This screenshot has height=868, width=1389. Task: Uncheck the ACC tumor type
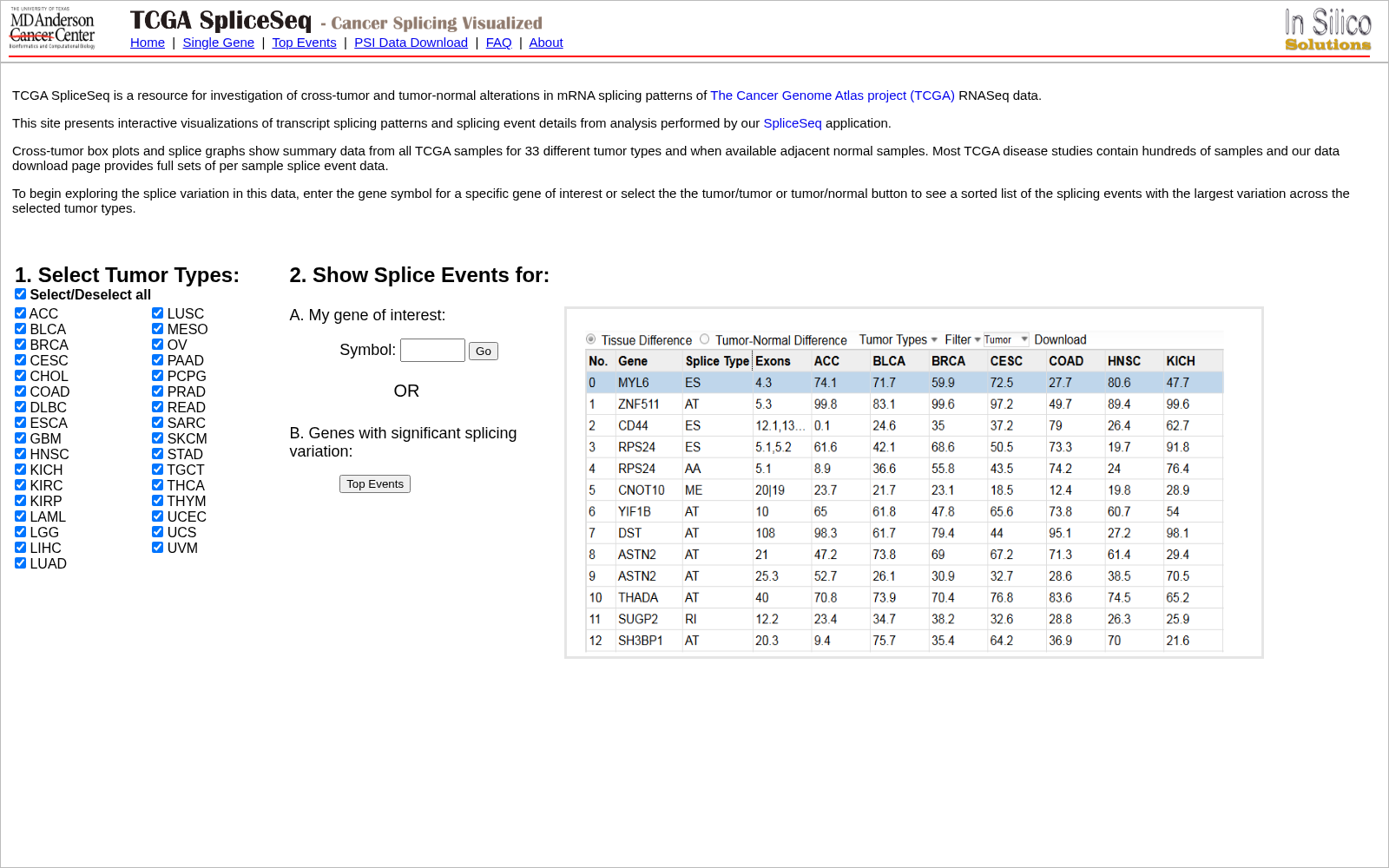pyautogui.click(x=20, y=313)
